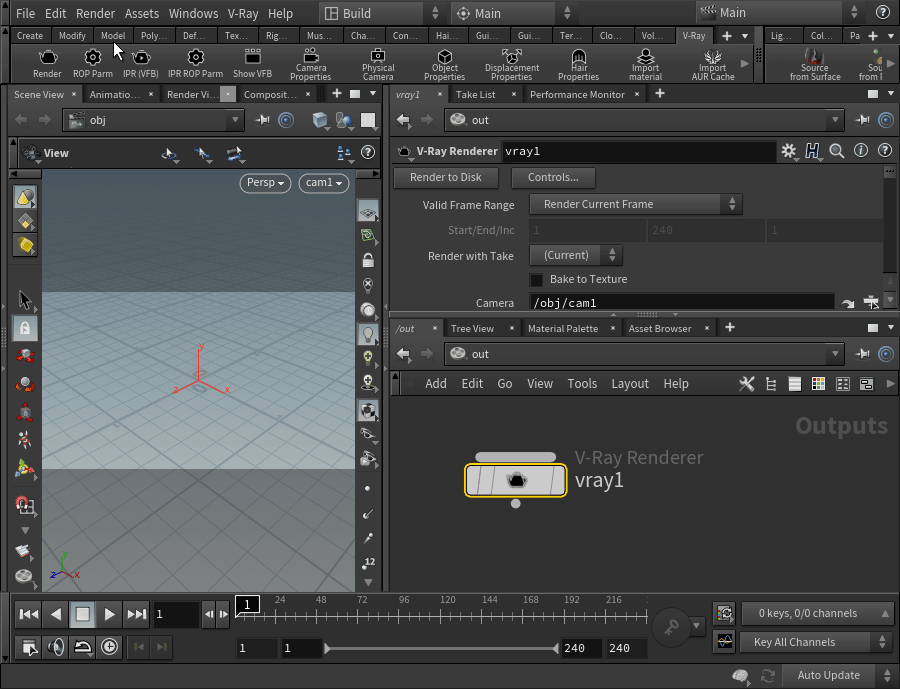Switch to the Material Palette tab
900x689 pixels.
[x=562, y=328]
